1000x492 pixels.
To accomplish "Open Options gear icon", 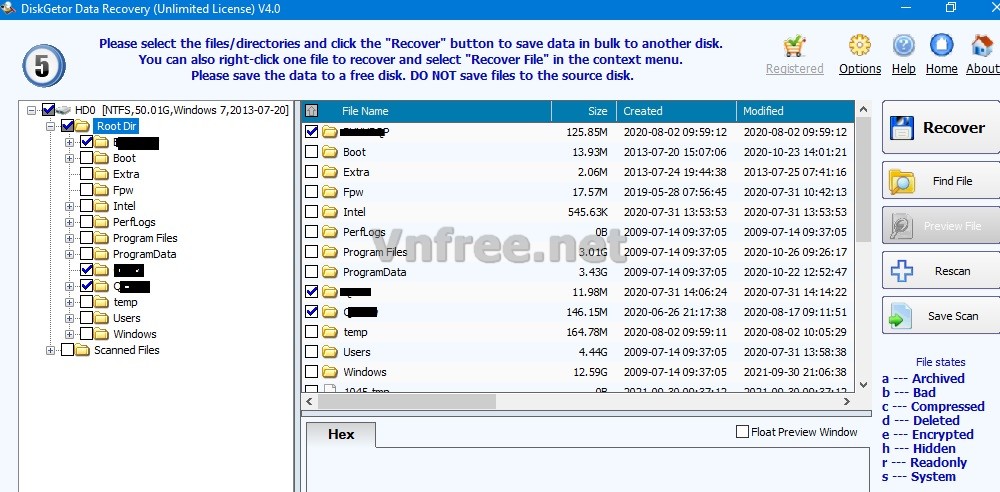I will tap(860, 45).
